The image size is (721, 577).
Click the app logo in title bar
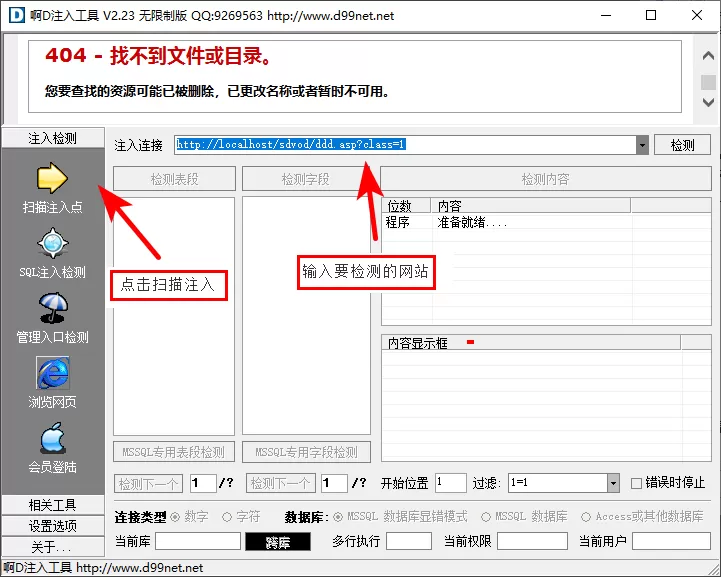(x=17, y=15)
